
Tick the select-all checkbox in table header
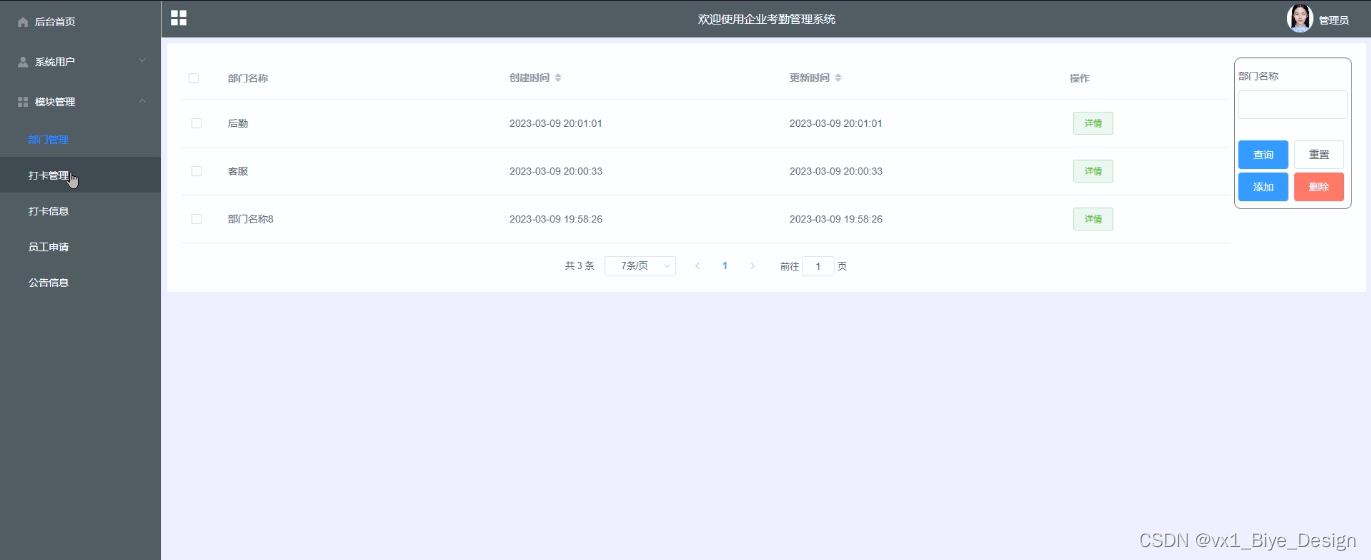click(x=194, y=78)
